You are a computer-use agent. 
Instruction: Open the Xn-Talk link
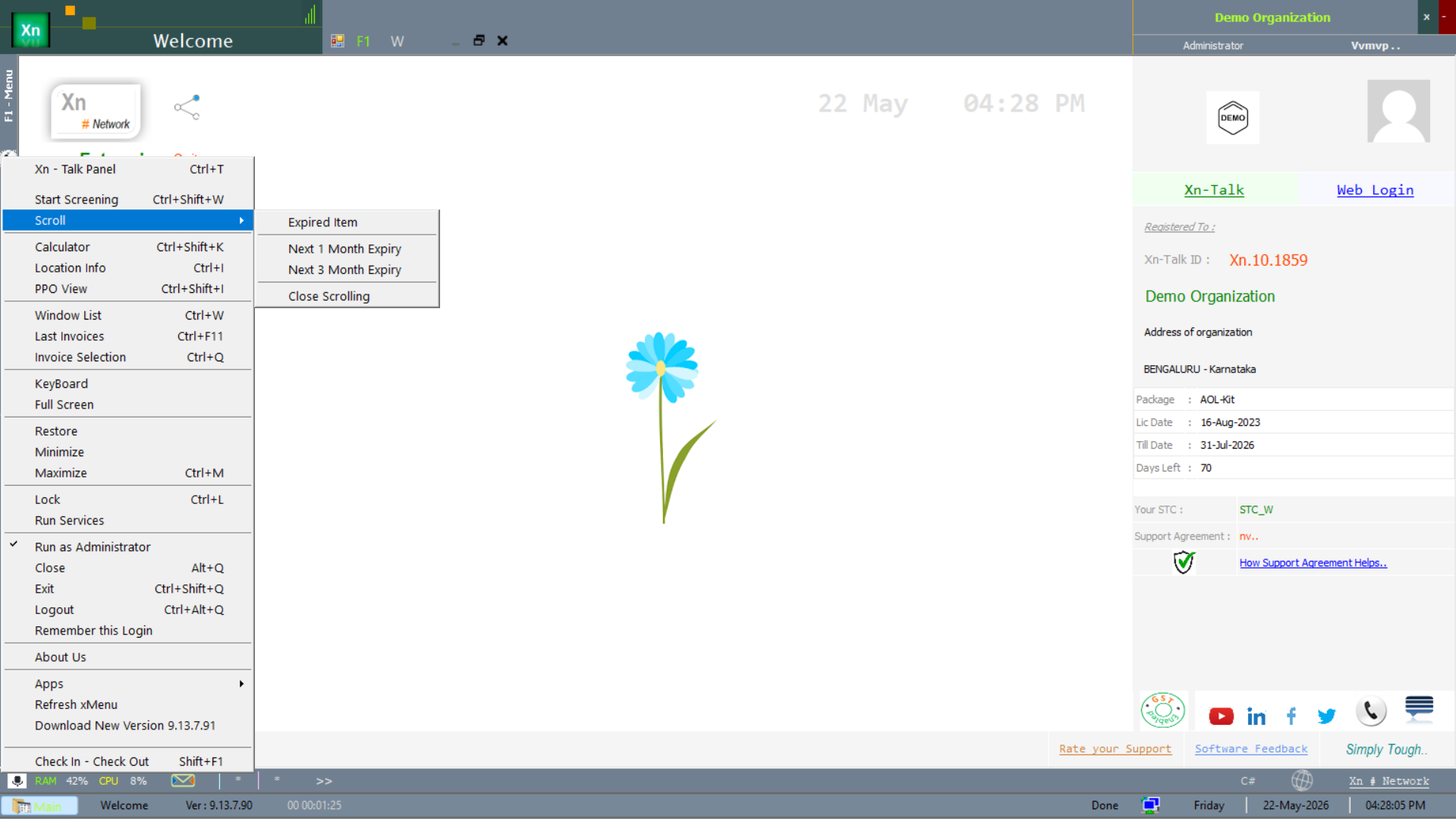point(1214,190)
